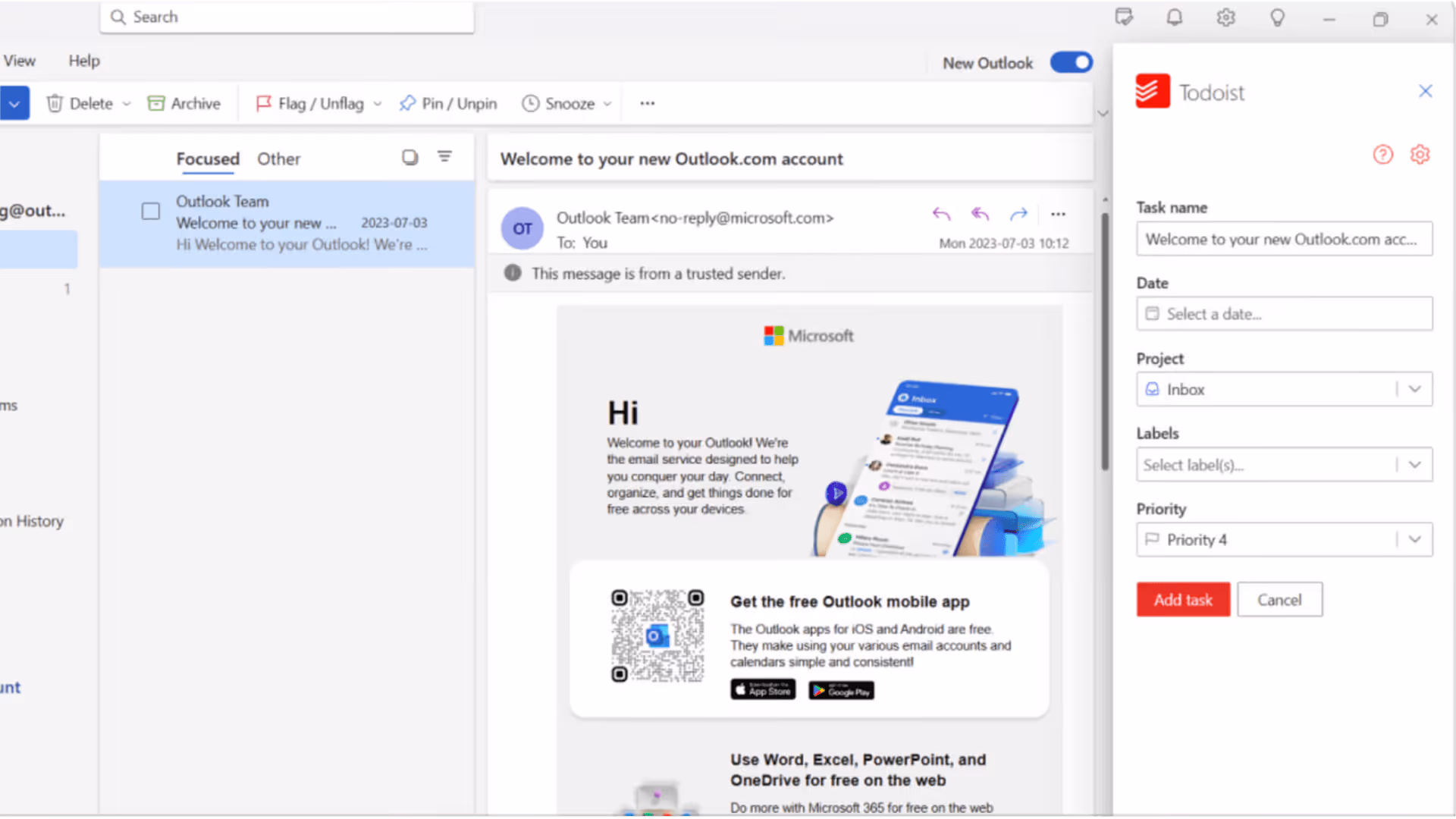This screenshot has height=819, width=1456.
Task: Forward the email with arrow icon
Action: click(x=1018, y=215)
